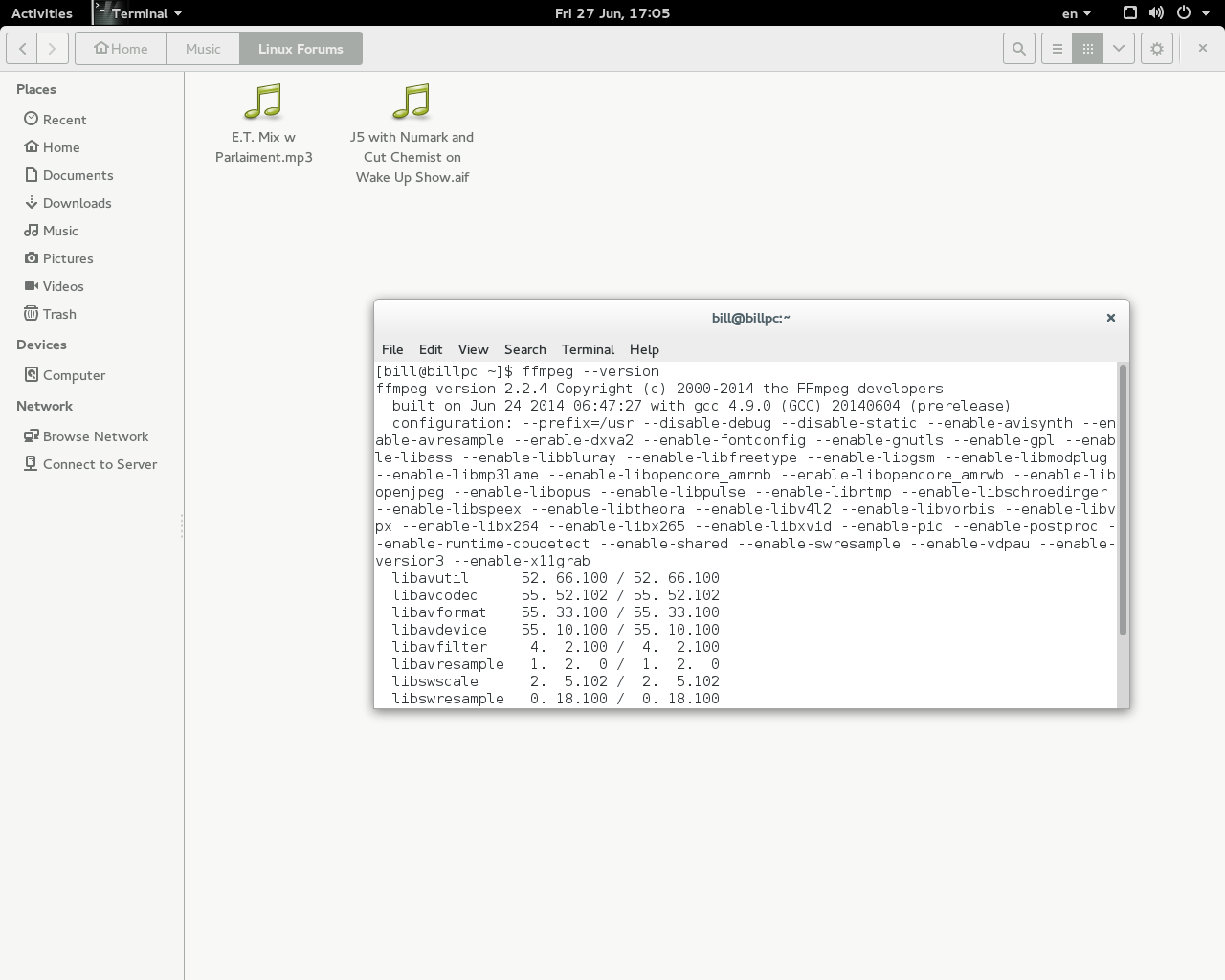Viewport: 1225px width, 980px height.
Task: Click the screen icon in top bar
Action: coord(1130,13)
